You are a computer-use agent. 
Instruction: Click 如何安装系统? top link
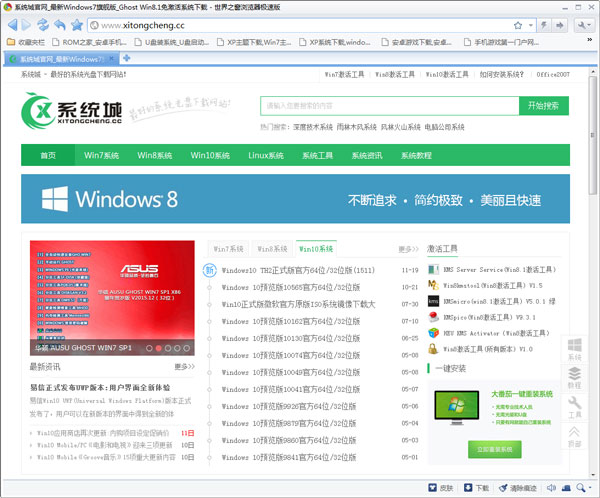pyautogui.click(x=501, y=74)
